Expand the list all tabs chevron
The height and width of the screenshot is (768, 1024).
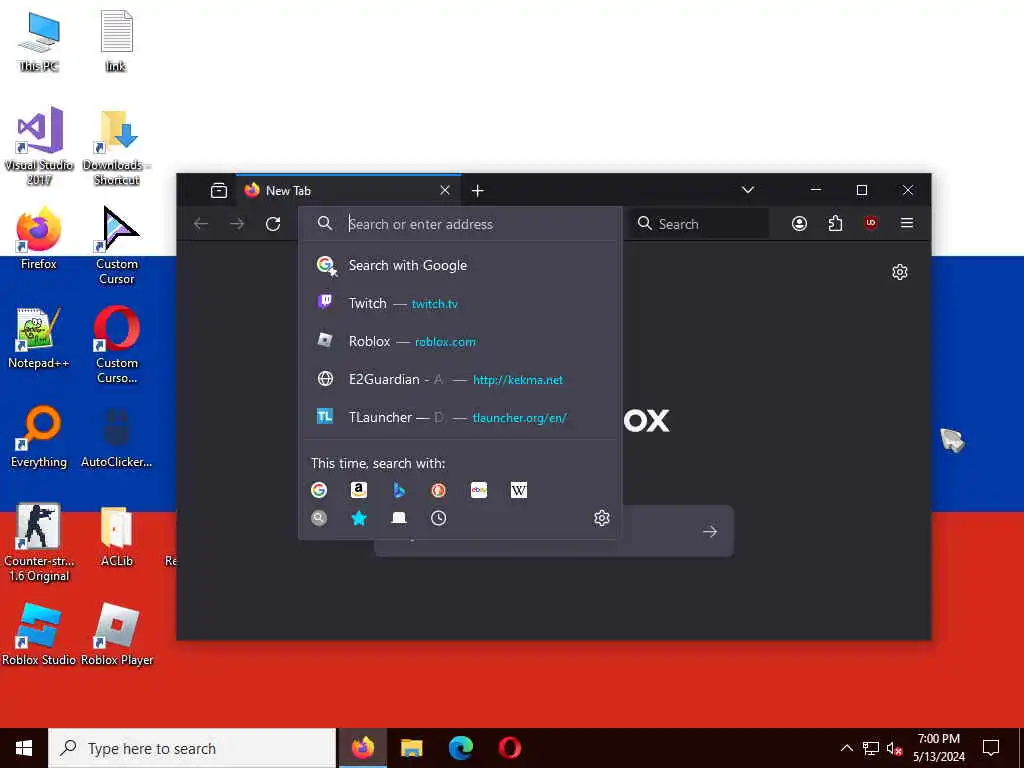coord(748,190)
